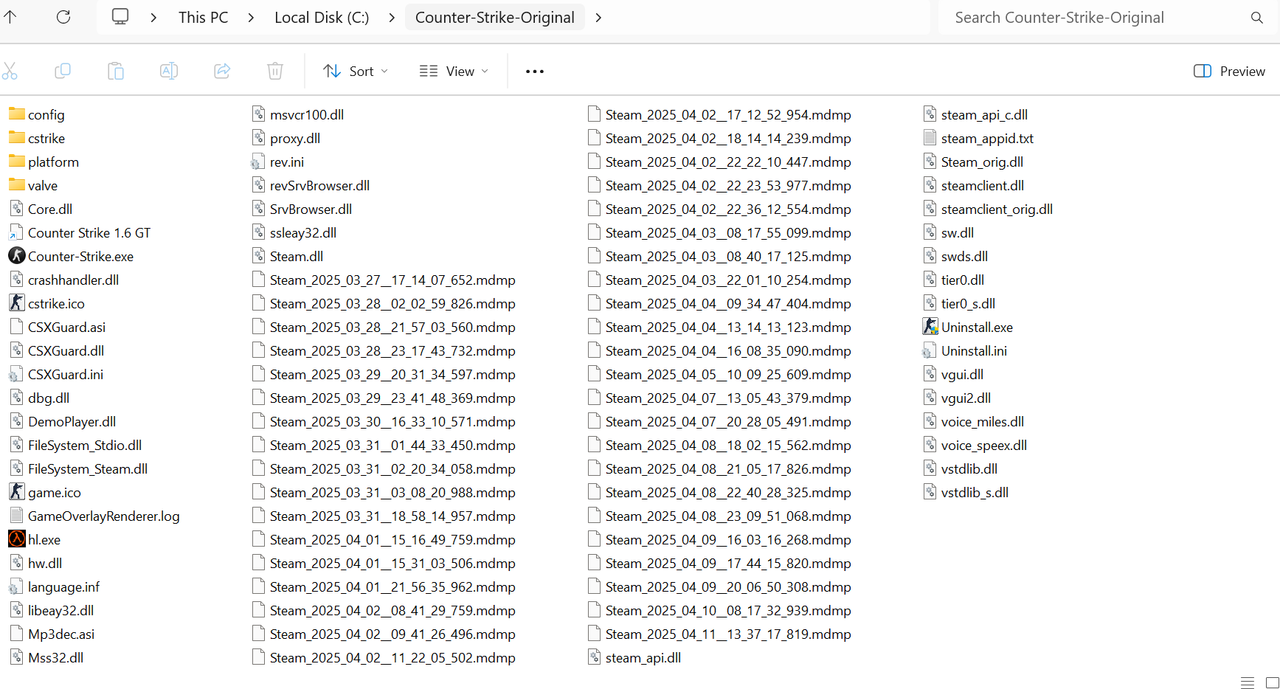Select the Uninstall.exe icon
The image size is (1280, 689).
coord(931,327)
